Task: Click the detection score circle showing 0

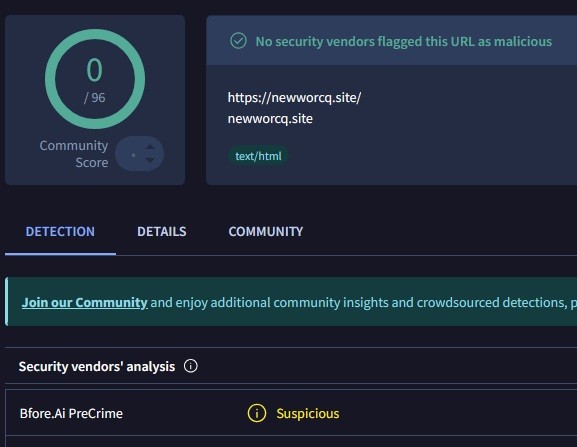Action: pyautogui.click(x=95, y=79)
